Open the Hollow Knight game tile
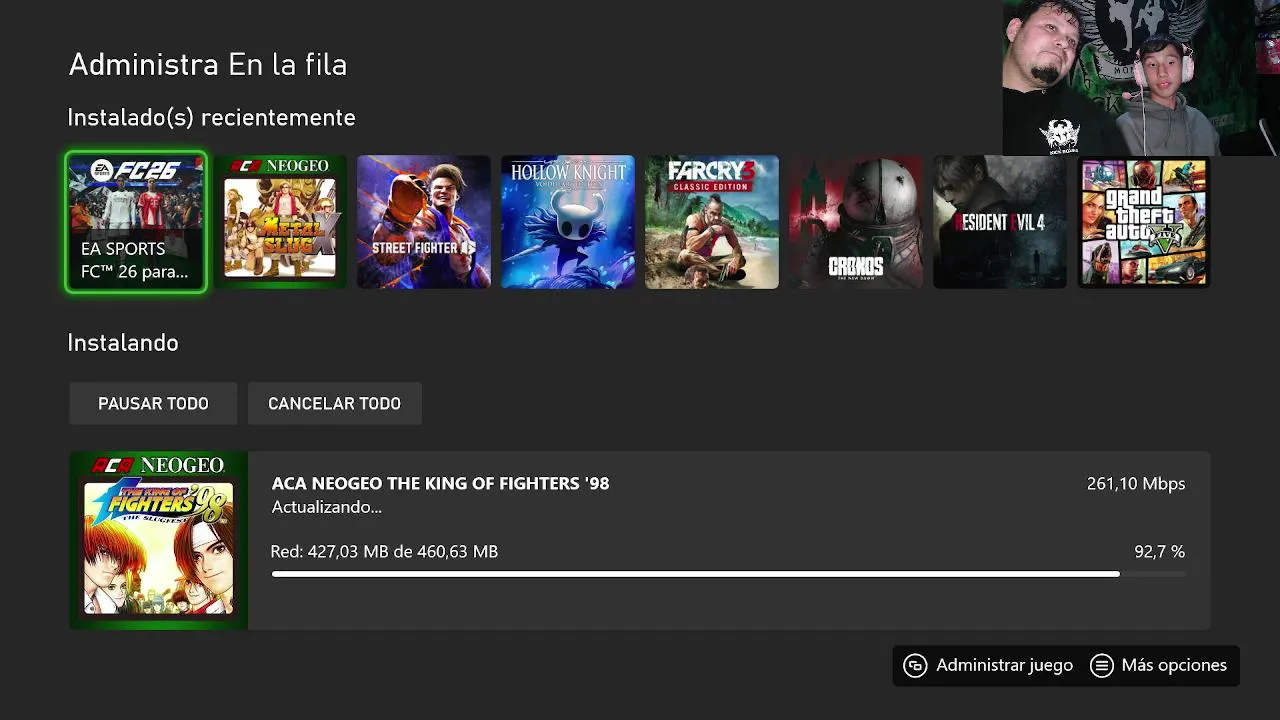The height and width of the screenshot is (720, 1280). tap(568, 222)
